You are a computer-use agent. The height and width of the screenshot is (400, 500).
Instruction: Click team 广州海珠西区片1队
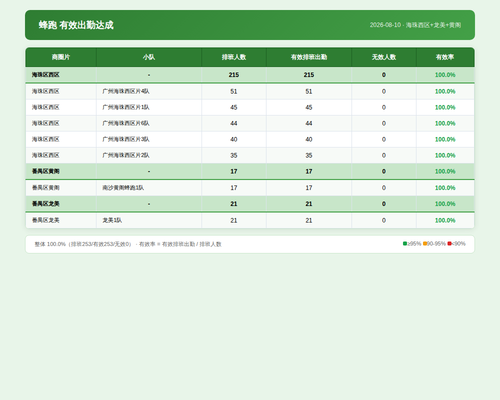[x=126, y=107]
